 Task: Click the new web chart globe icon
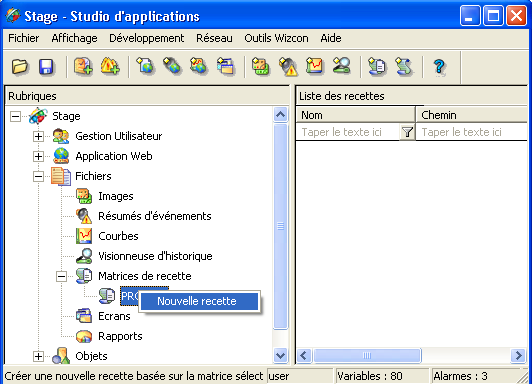tap(199, 66)
